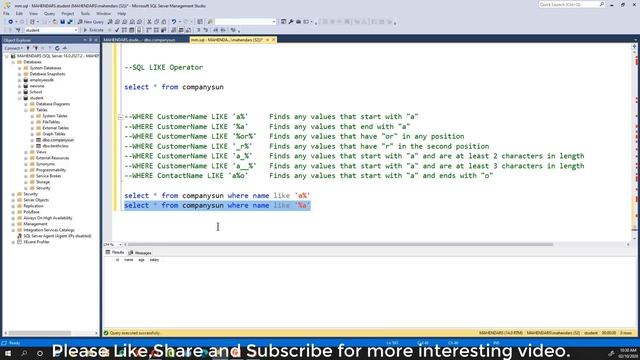Image resolution: width=640 pixels, height=360 pixels.
Task: Click the Properties wrench icon in toolbar
Action: (291, 22)
